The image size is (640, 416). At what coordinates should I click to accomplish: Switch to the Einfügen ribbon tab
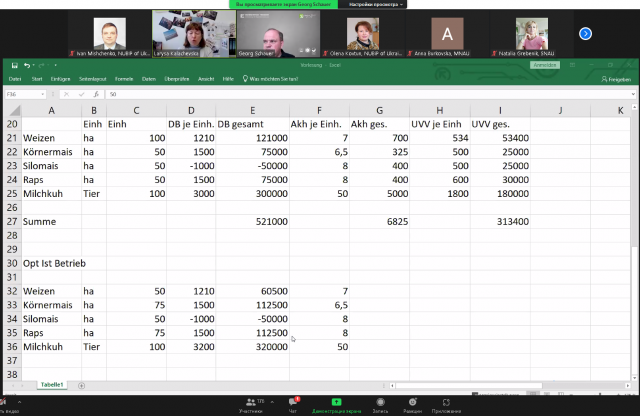click(60, 78)
